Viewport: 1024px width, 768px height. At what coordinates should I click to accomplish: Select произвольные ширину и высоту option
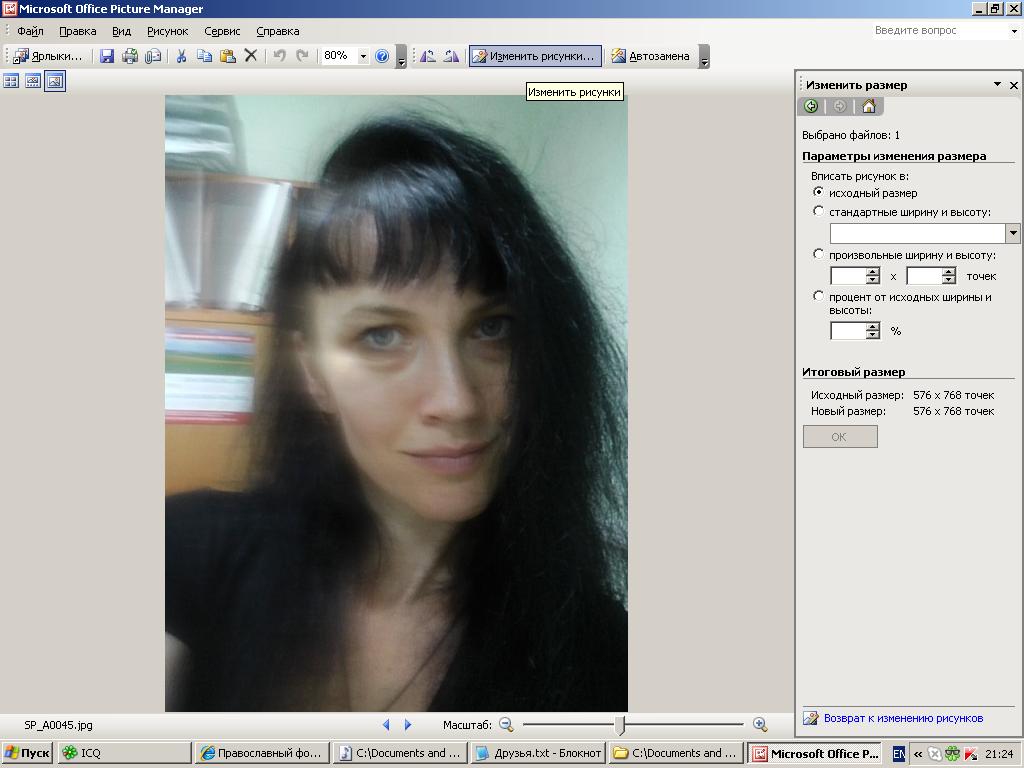point(818,254)
